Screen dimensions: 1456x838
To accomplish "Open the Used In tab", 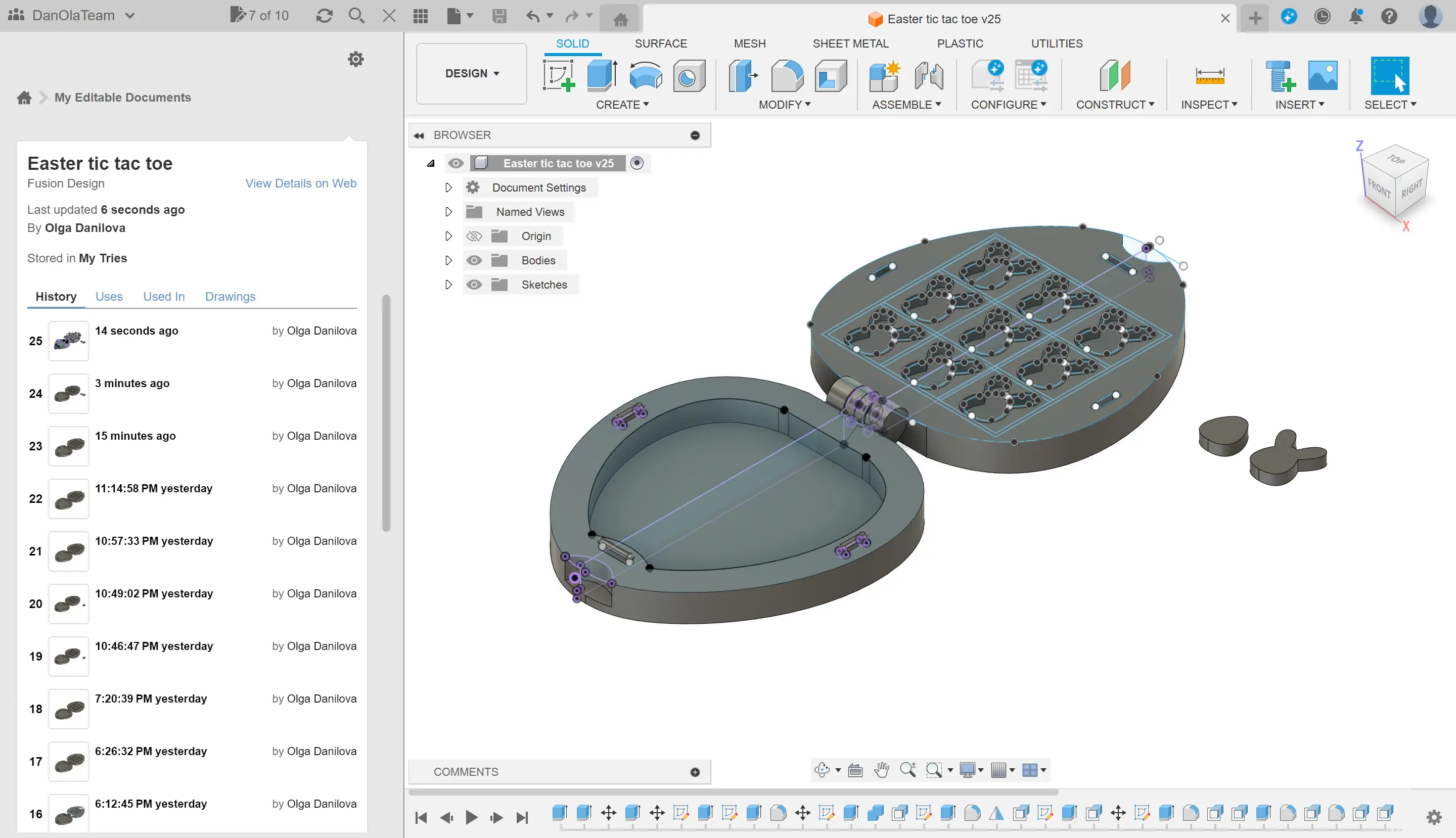I will pos(163,297).
